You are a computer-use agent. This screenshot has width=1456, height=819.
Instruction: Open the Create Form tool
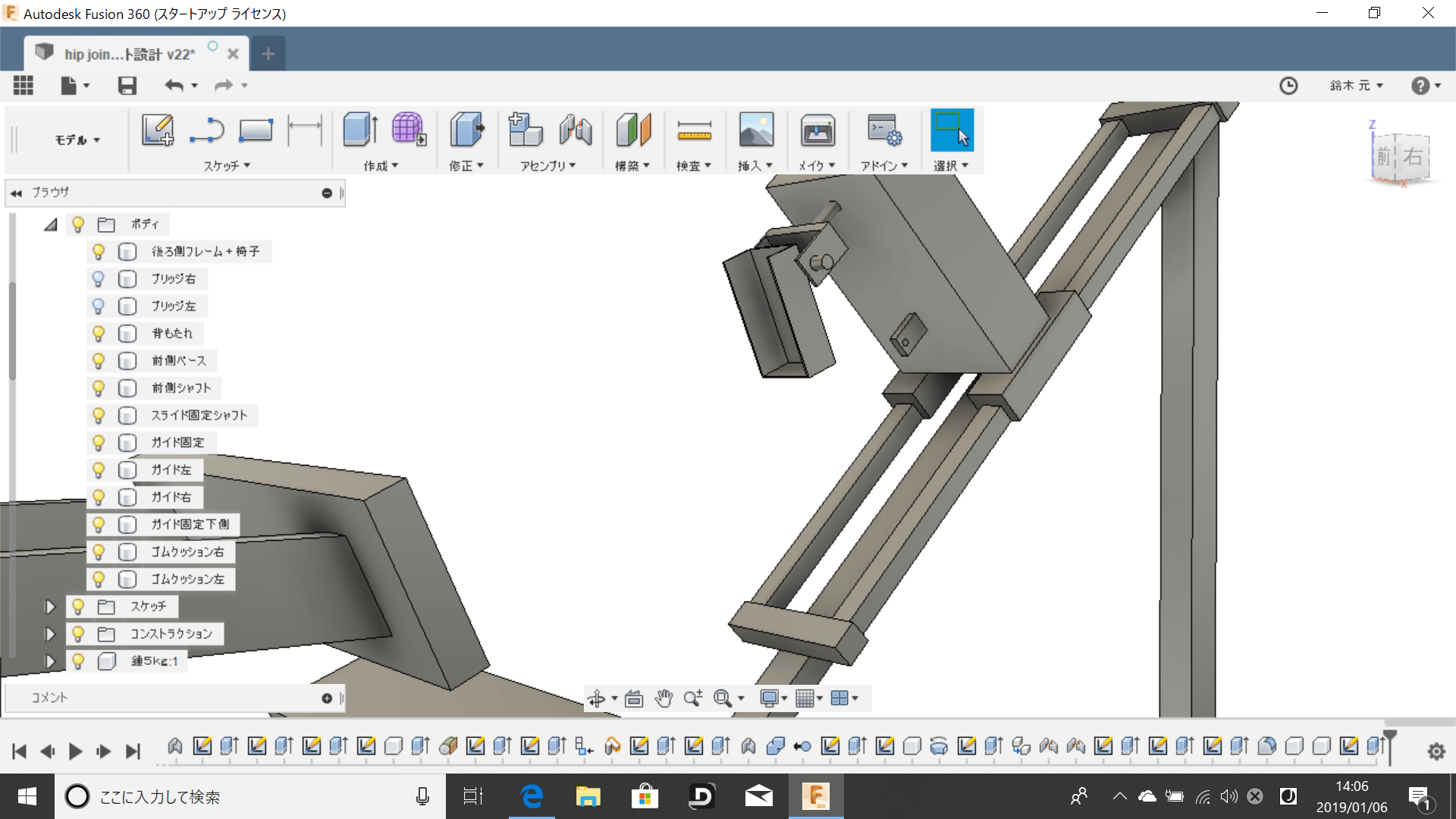pos(408,130)
